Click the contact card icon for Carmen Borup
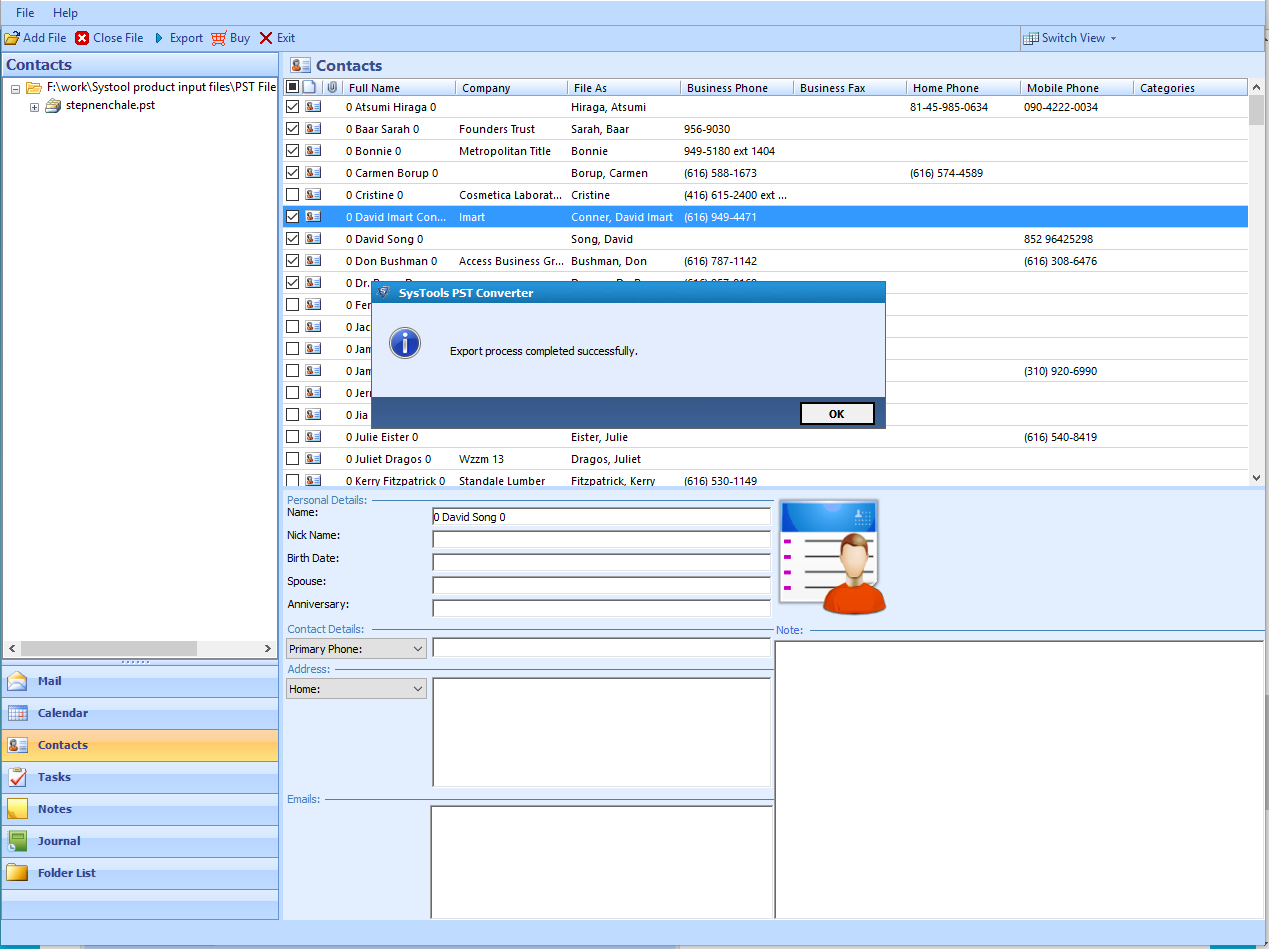Image resolution: width=1269 pixels, height=949 pixels. pyautogui.click(x=313, y=173)
